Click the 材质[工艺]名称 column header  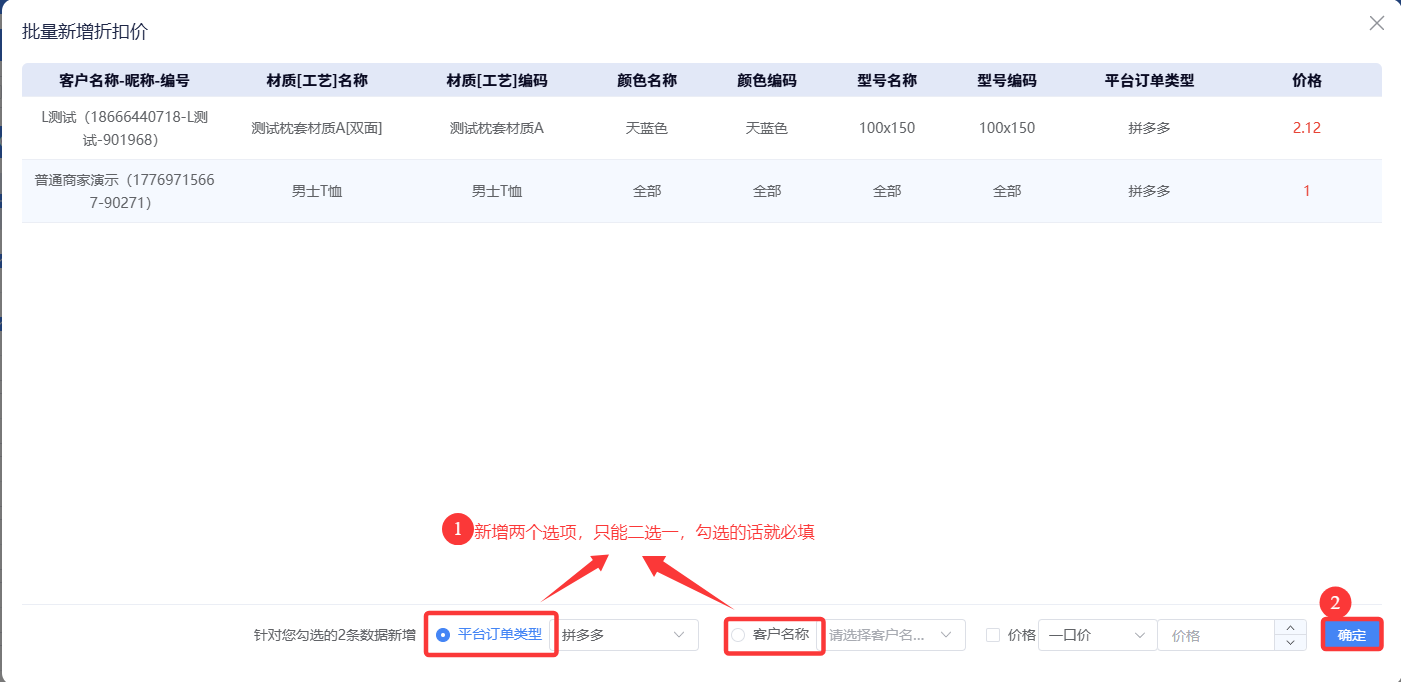click(x=317, y=80)
